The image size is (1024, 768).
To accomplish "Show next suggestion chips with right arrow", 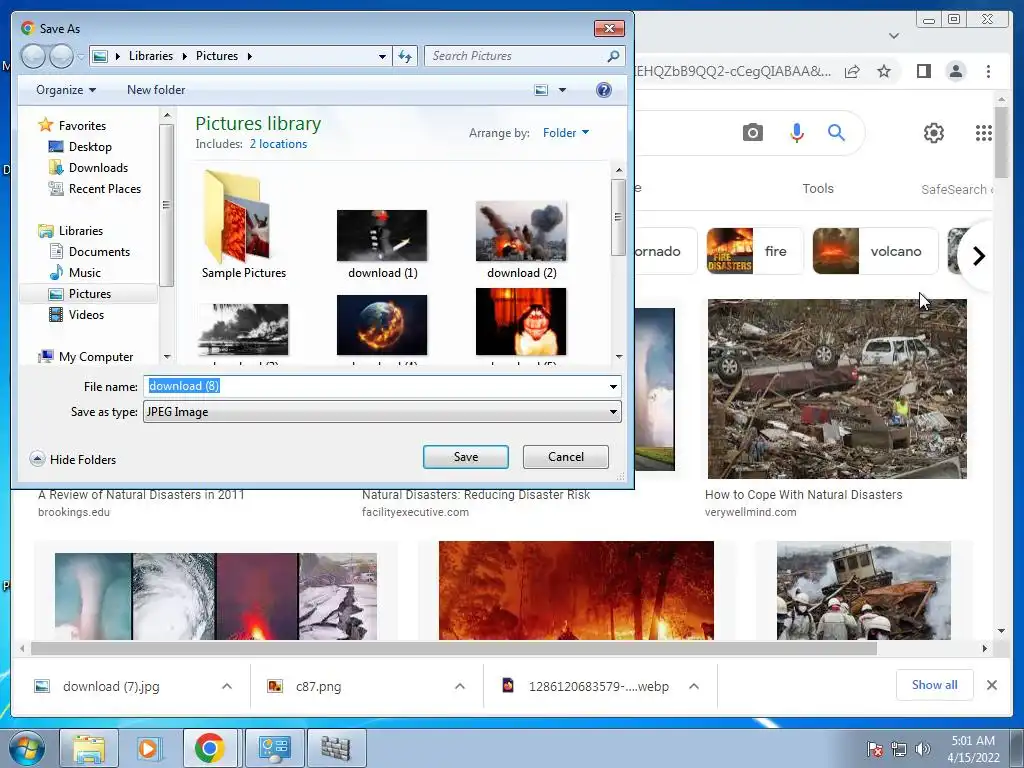I will coord(978,256).
